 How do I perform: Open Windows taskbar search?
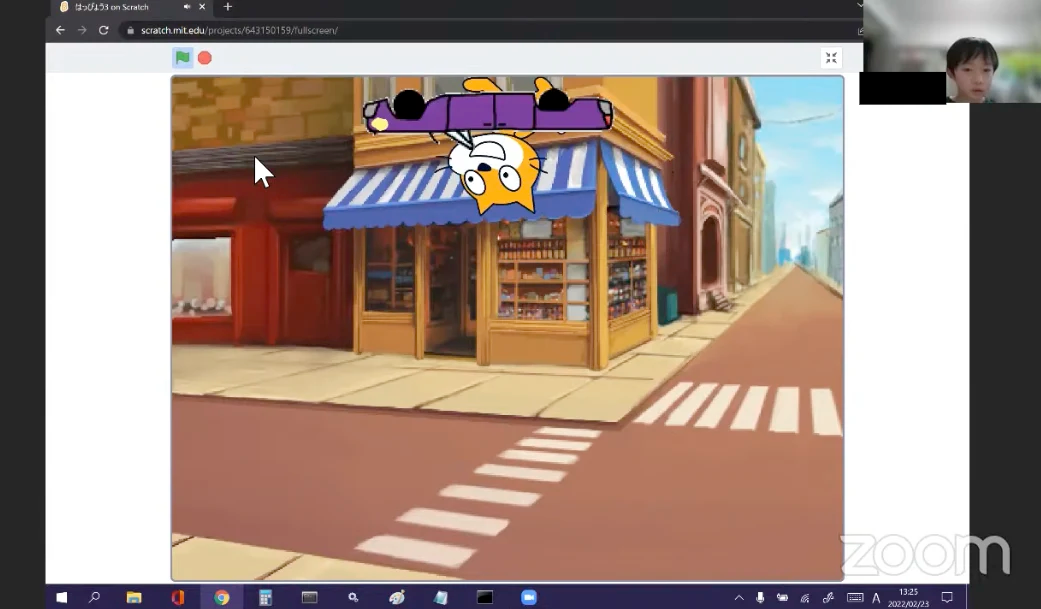[x=94, y=597]
